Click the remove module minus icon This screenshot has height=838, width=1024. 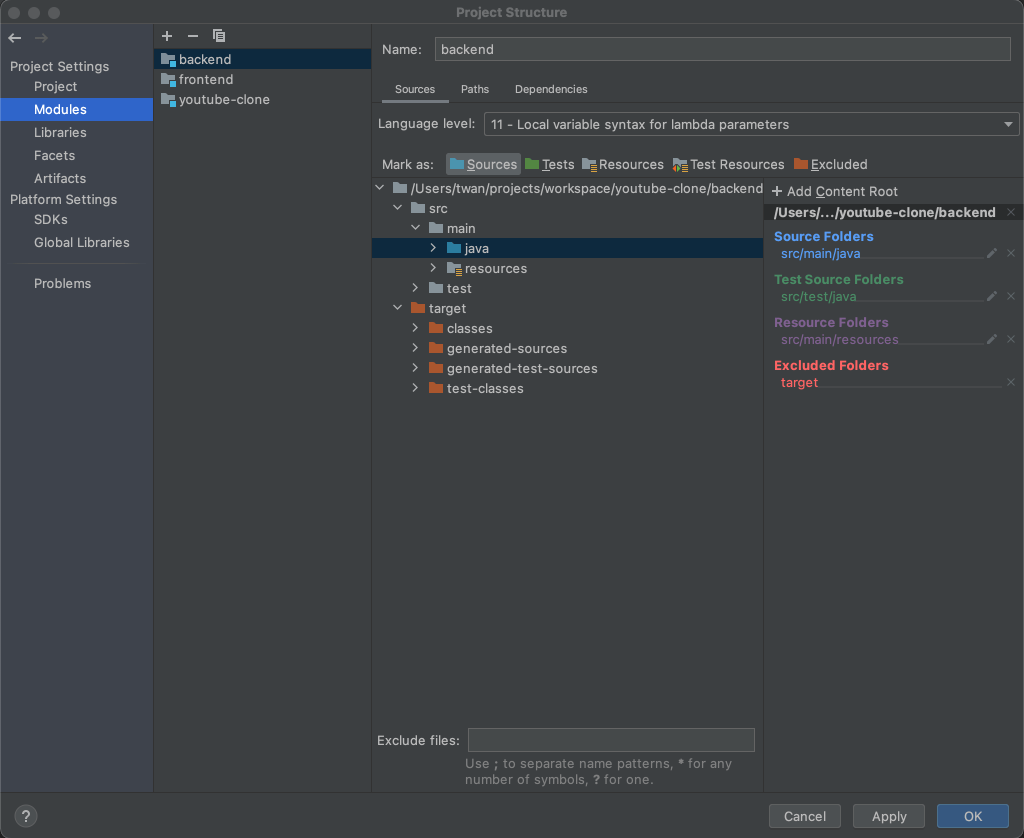(x=193, y=36)
